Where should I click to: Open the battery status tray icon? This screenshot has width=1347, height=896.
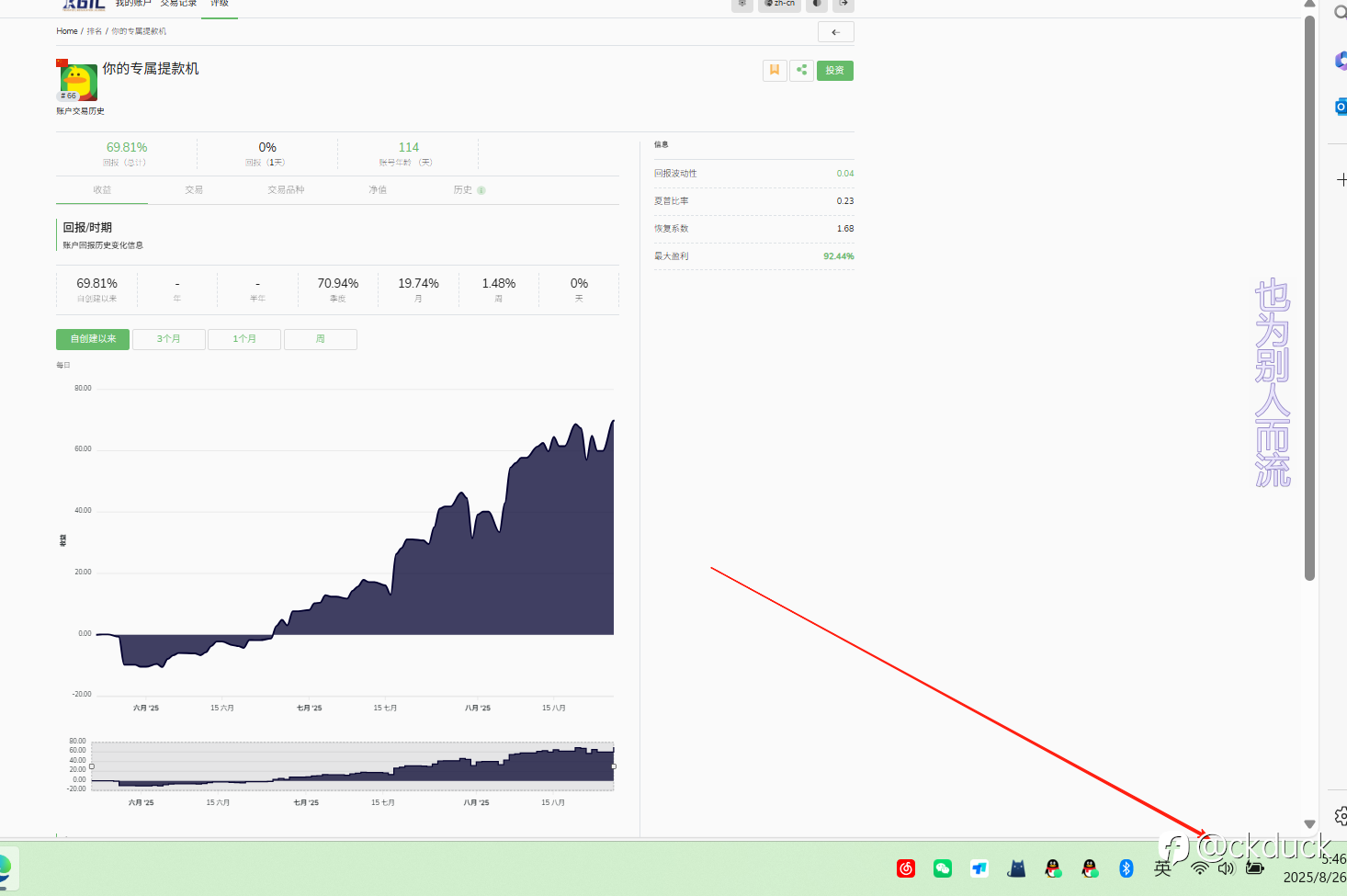(x=1255, y=868)
